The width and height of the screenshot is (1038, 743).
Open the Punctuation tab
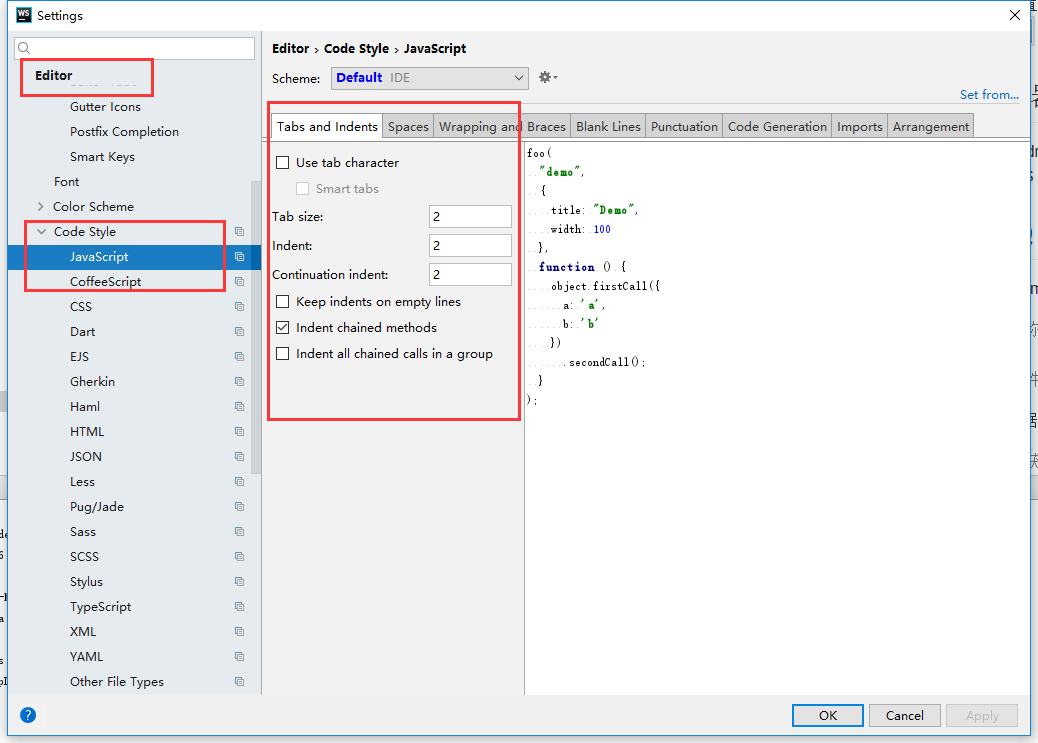tap(684, 126)
